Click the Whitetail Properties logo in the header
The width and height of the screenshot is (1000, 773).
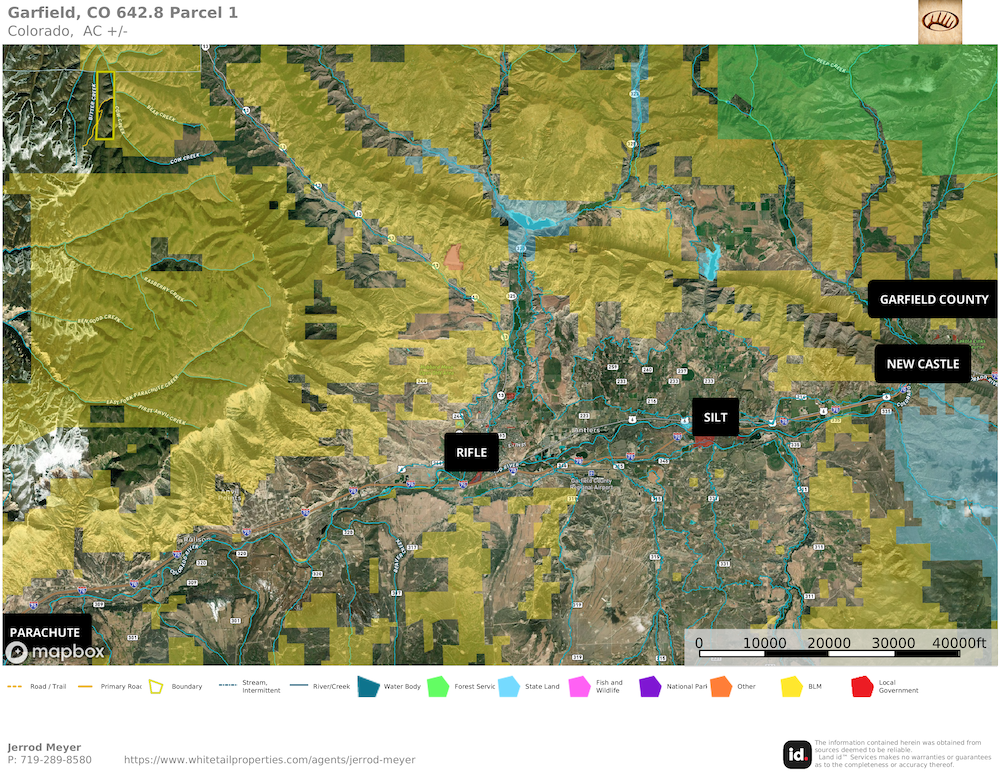click(939, 22)
